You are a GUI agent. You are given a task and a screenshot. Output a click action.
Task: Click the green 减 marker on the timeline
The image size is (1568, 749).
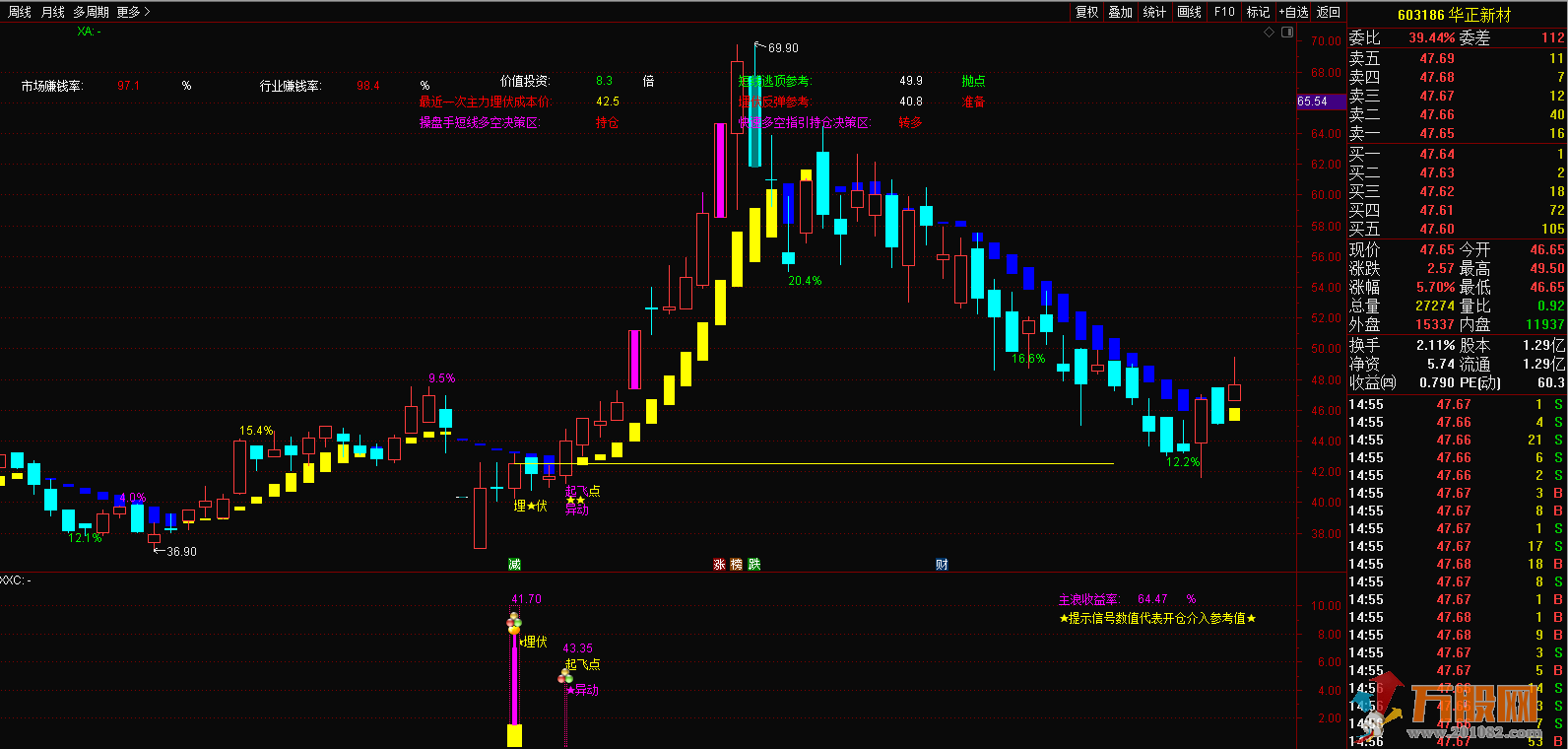514,565
